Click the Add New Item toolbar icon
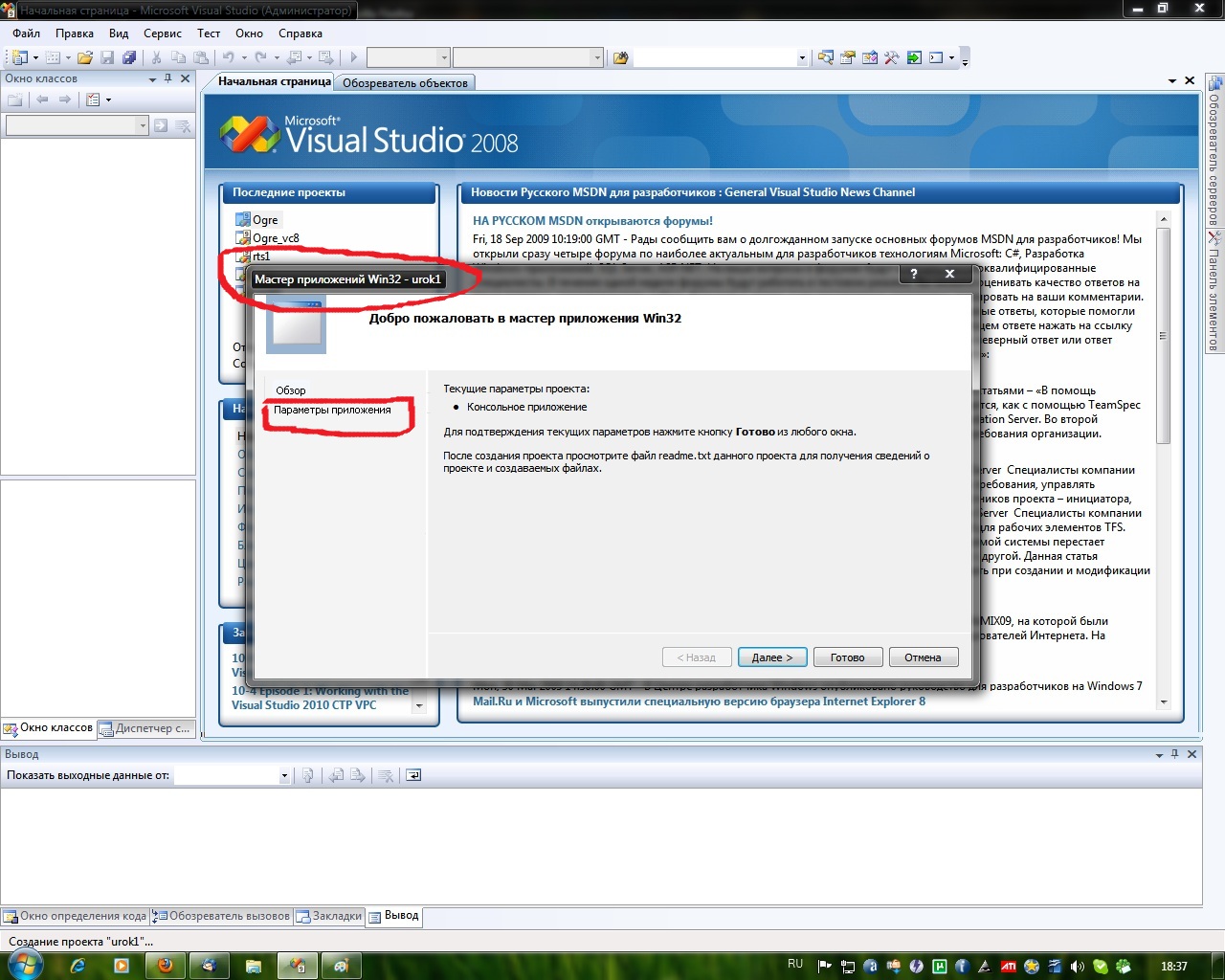Screen dimensions: 1225x980 pyautogui.click(x=54, y=57)
